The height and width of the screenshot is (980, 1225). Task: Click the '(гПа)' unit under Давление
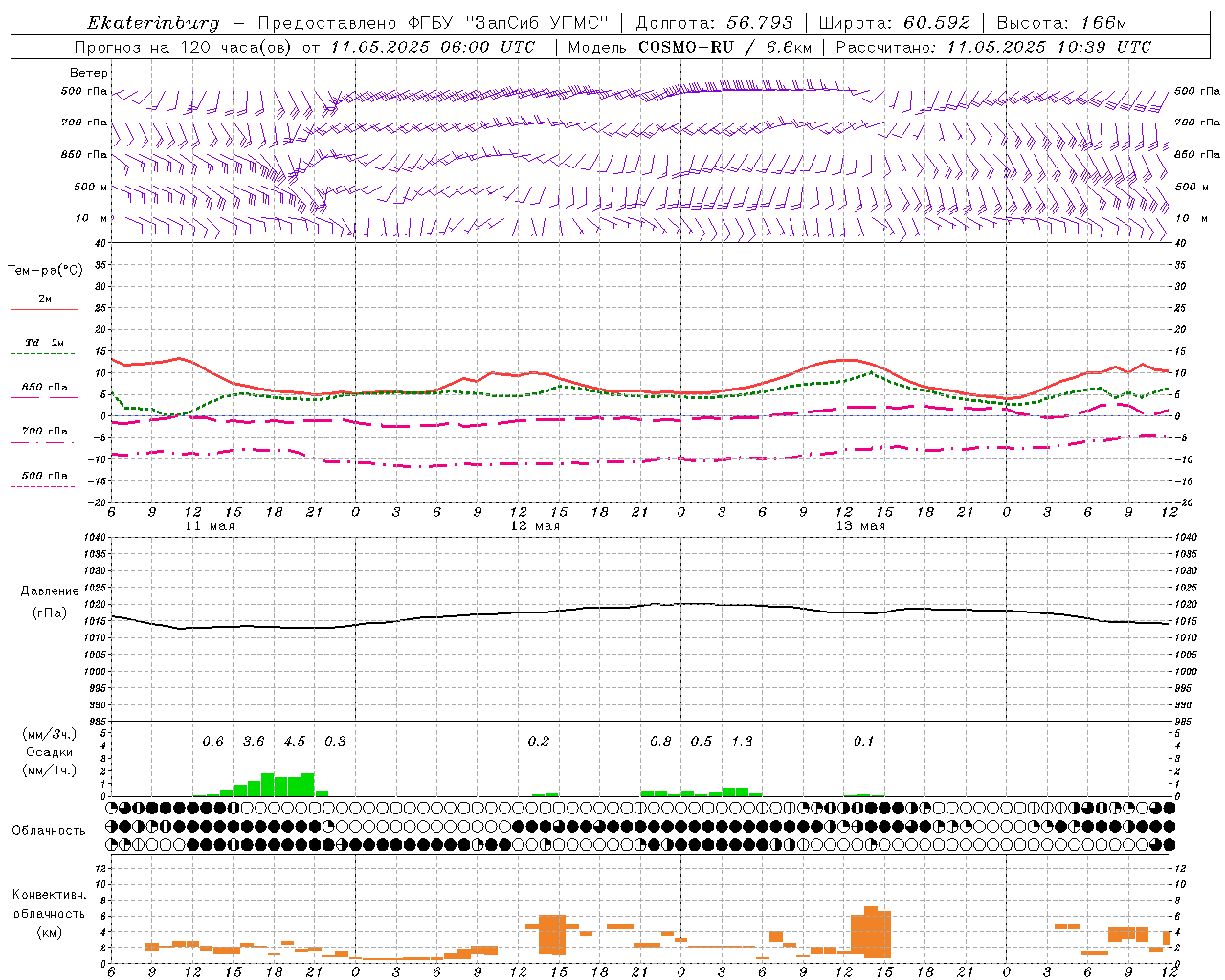point(50,613)
